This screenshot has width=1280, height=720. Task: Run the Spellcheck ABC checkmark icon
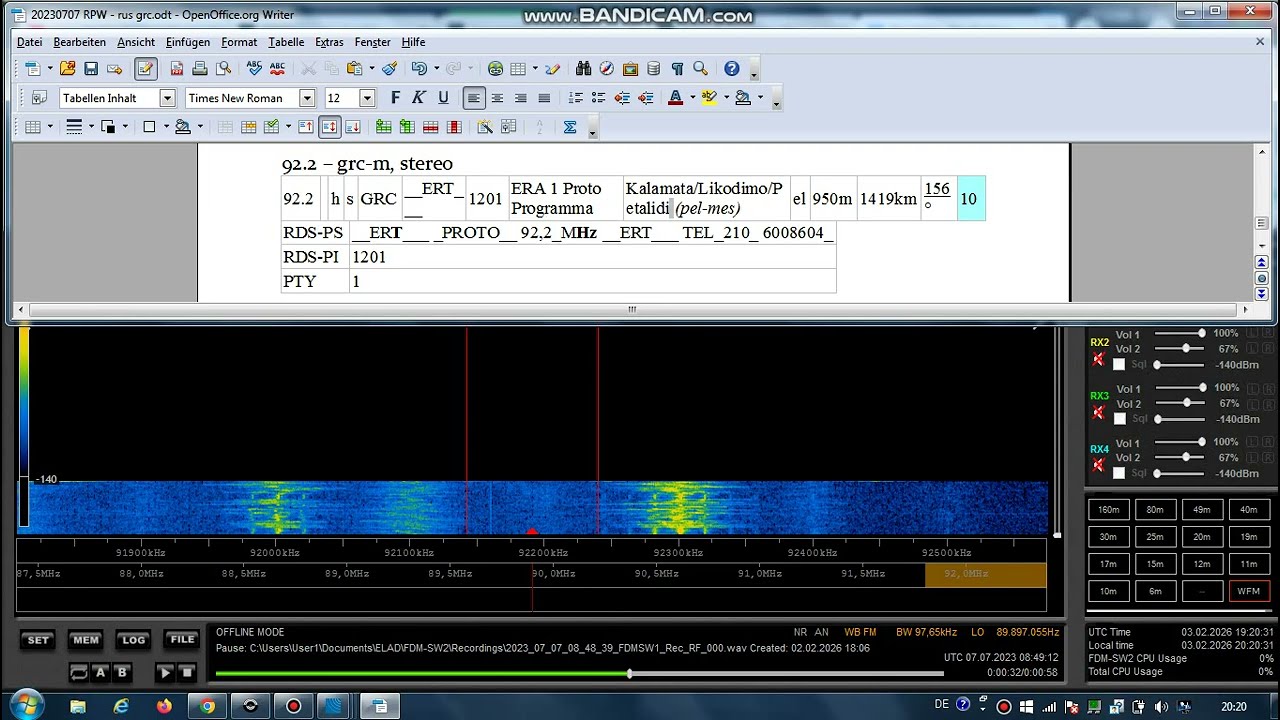[254, 69]
